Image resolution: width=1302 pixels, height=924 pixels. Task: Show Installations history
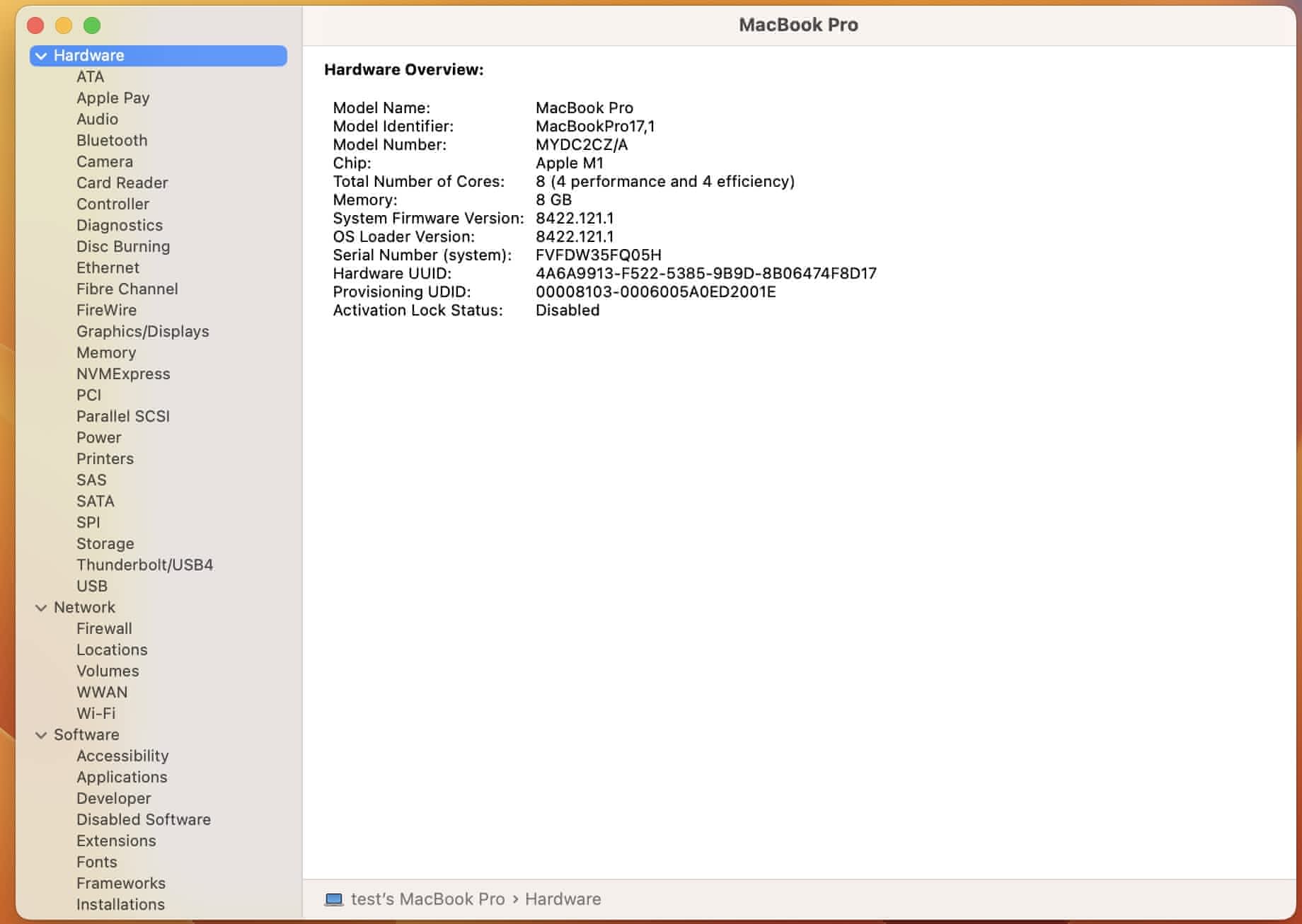tap(120, 904)
